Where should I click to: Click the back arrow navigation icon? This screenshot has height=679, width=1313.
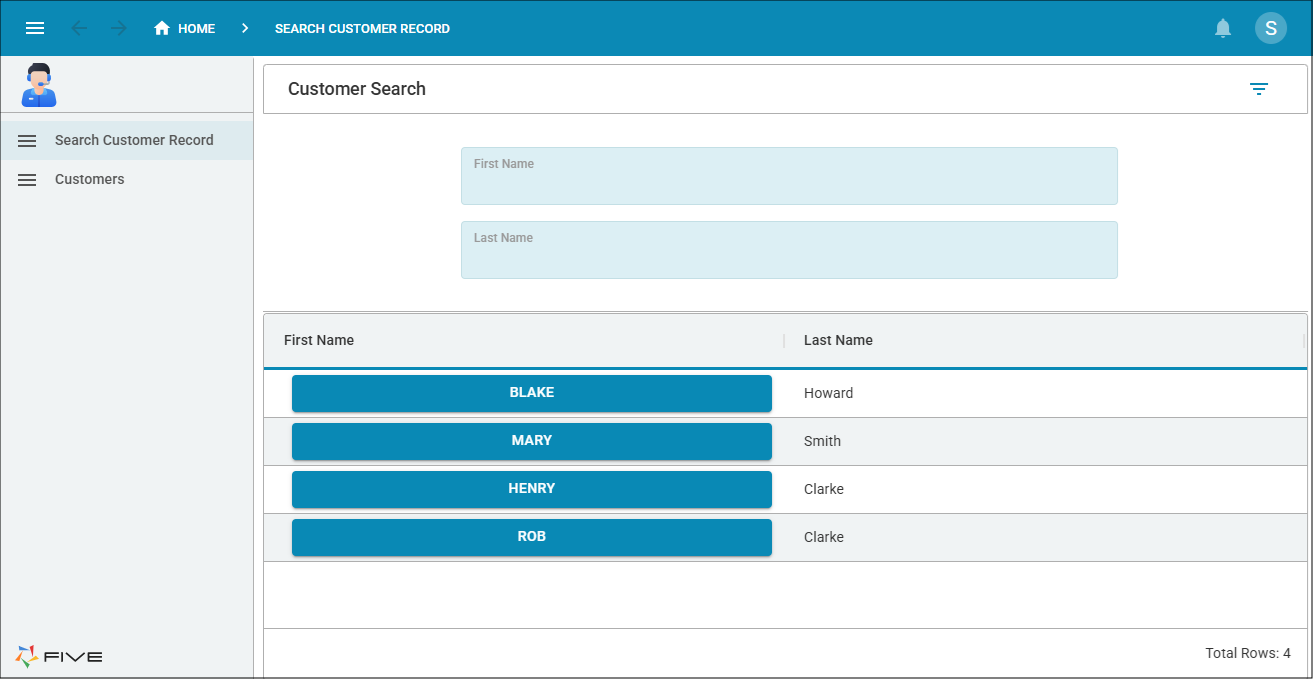(79, 28)
